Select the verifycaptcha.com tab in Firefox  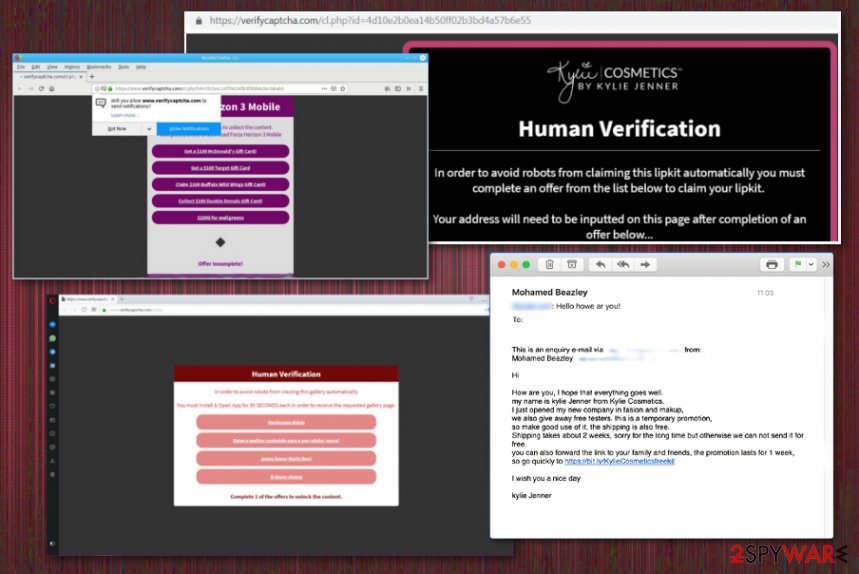point(49,77)
